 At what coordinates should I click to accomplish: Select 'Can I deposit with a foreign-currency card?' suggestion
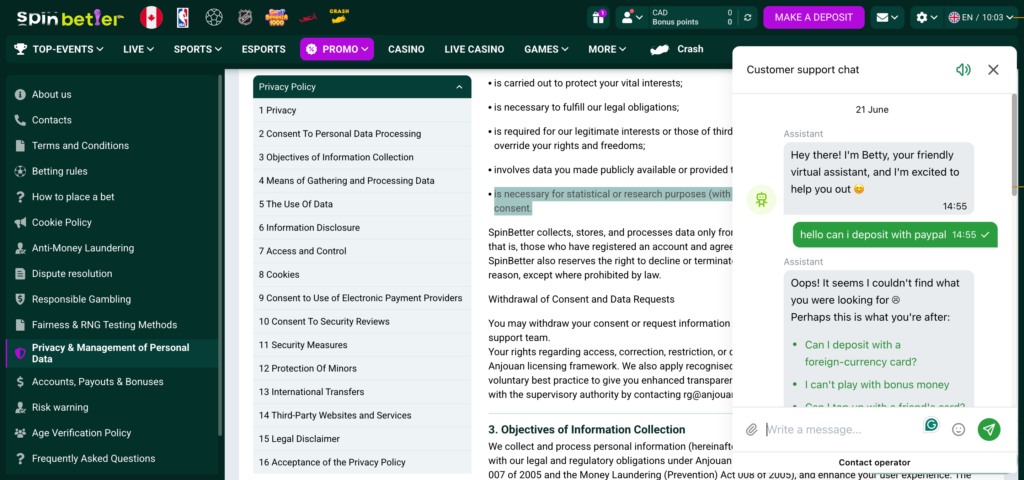point(859,353)
